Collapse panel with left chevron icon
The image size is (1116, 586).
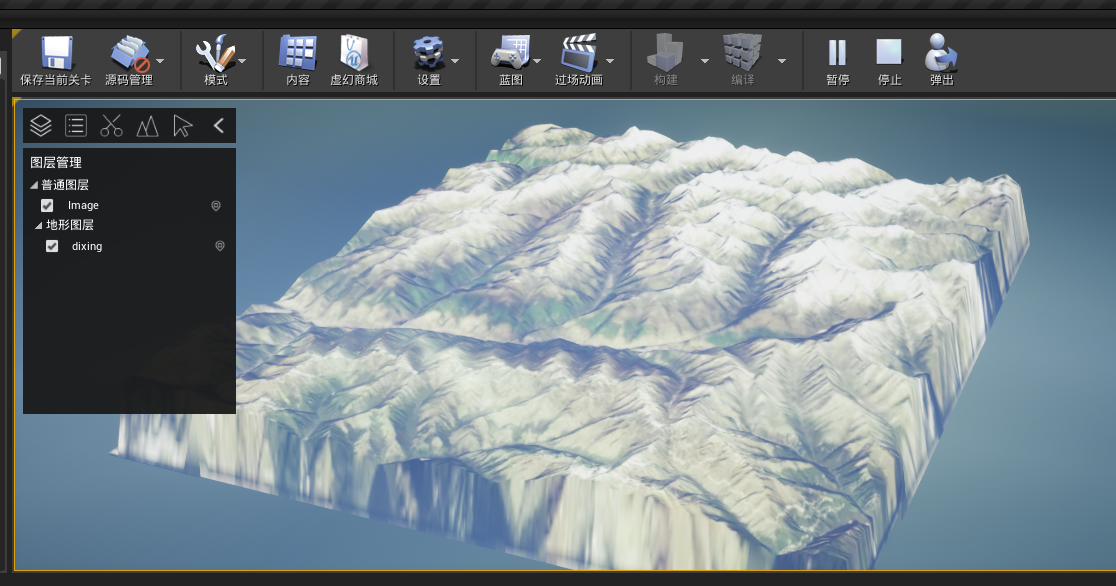coord(219,126)
